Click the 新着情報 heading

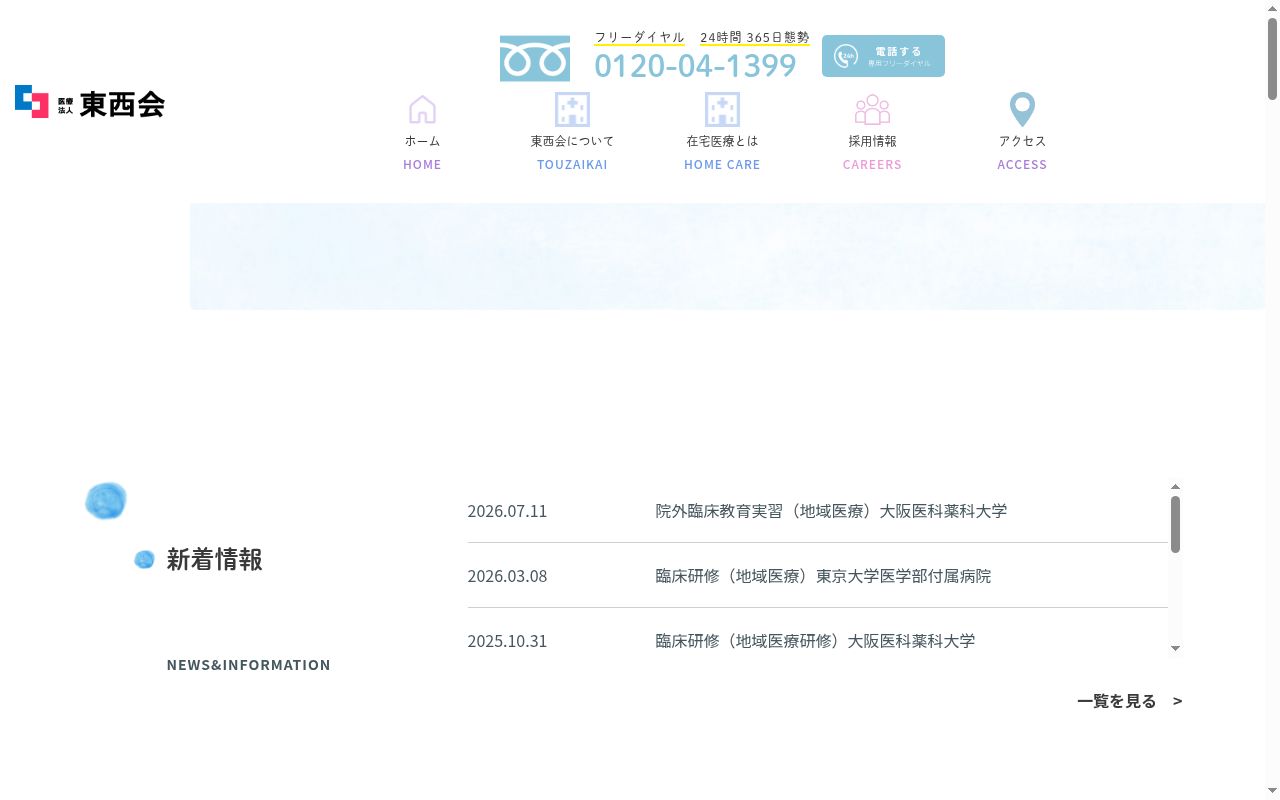214,559
